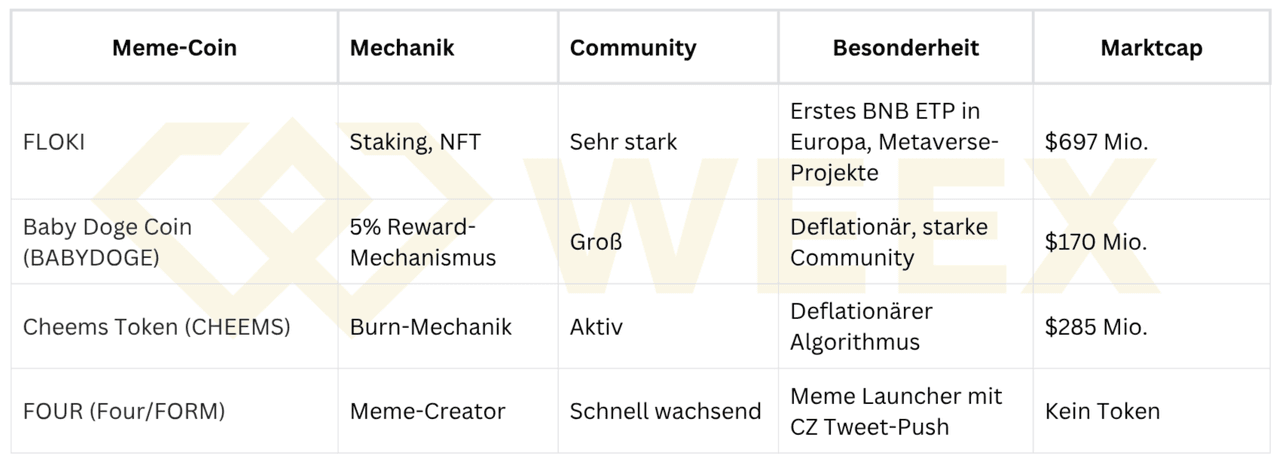Select the "Kein Token" cell
1280x465 pixels.
(1102, 411)
